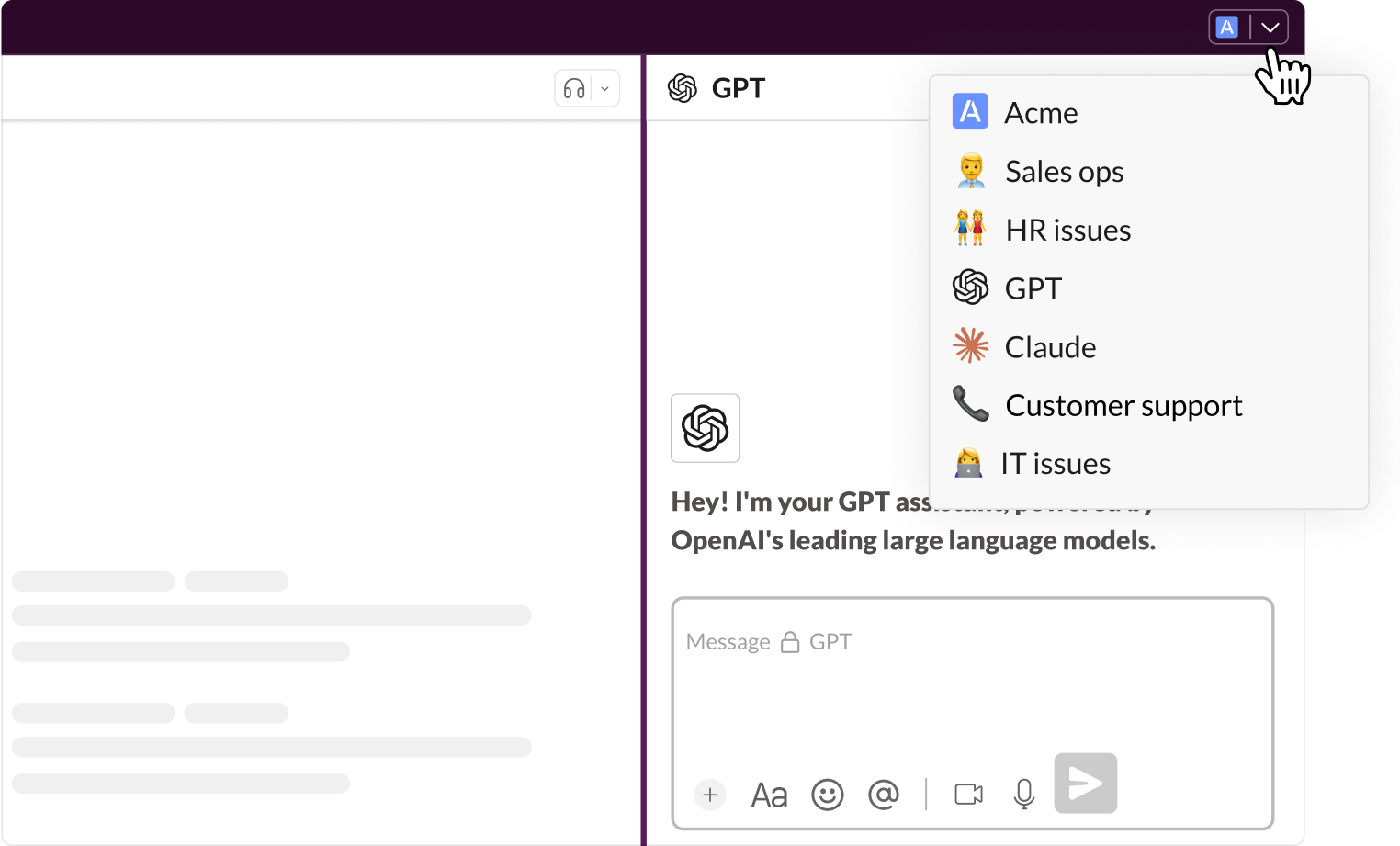Viewport: 1400px width, 846px height.
Task: Open the plus attachments button
Action: 710,795
